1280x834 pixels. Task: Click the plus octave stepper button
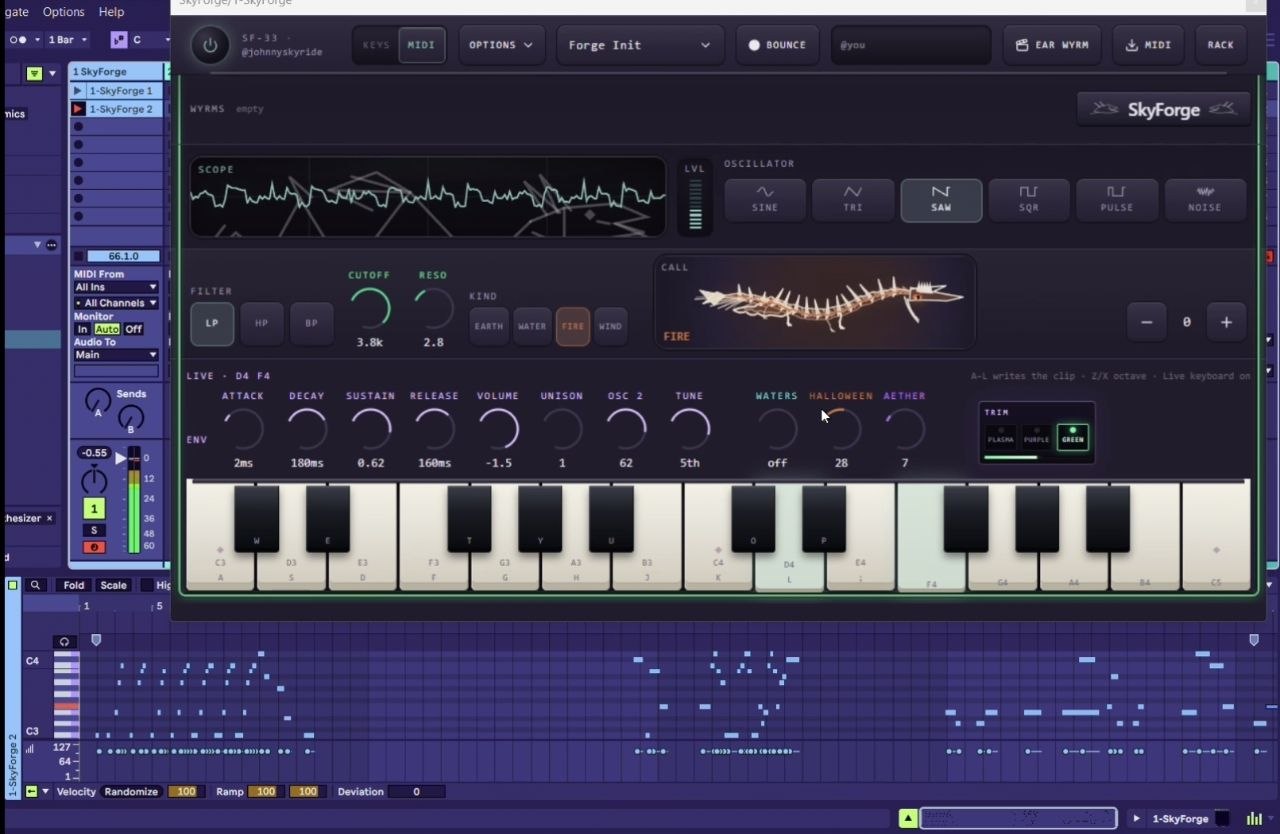coord(1226,322)
